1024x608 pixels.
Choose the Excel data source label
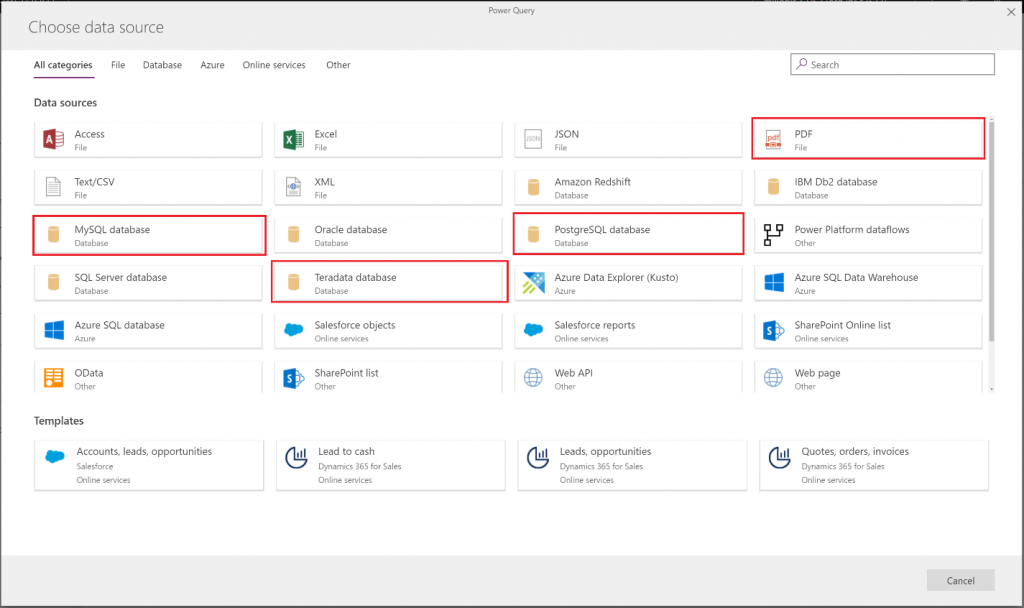326,134
